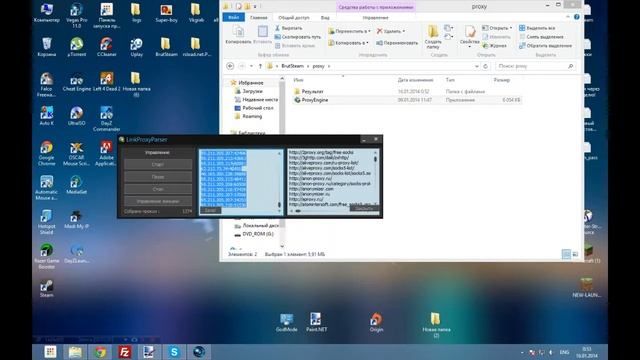This screenshot has width=640, height=360.
Task: Click Вырезать in the ribbon
Action: (x=288, y=28)
